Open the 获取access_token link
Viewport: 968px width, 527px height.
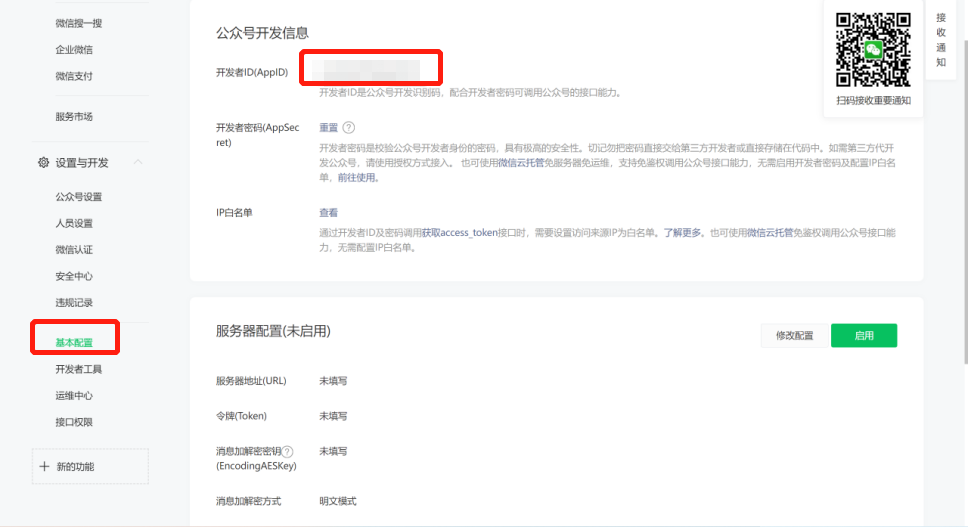[x=459, y=232]
